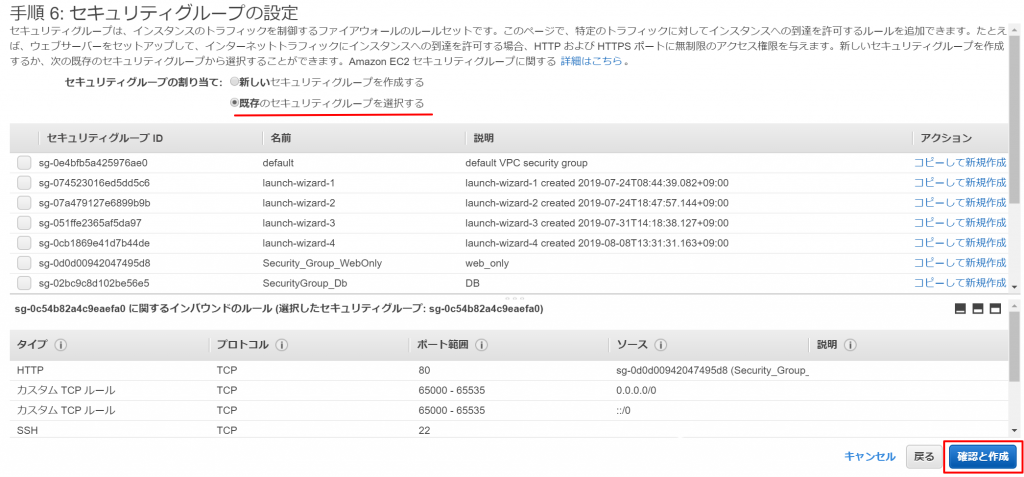Click the 0.0.0.0/0 source cell
This screenshot has width=1024, height=477.
tap(636, 391)
